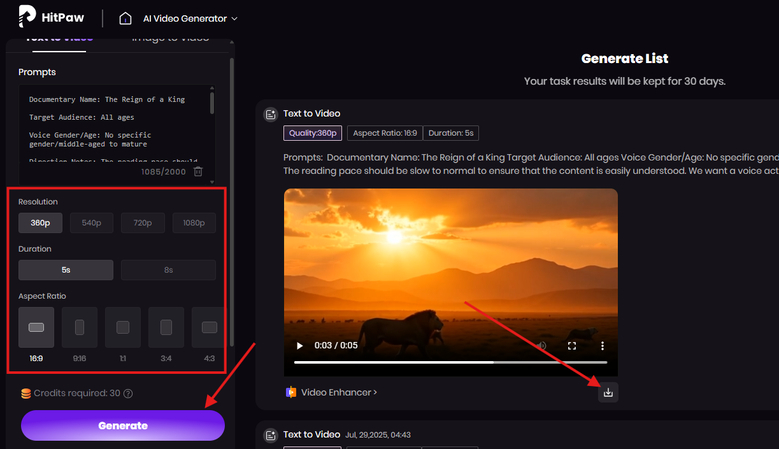Image resolution: width=779 pixels, height=449 pixels.
Task: Click the video time display 0:03 / 0:05
Action: [x=336, y=346]
